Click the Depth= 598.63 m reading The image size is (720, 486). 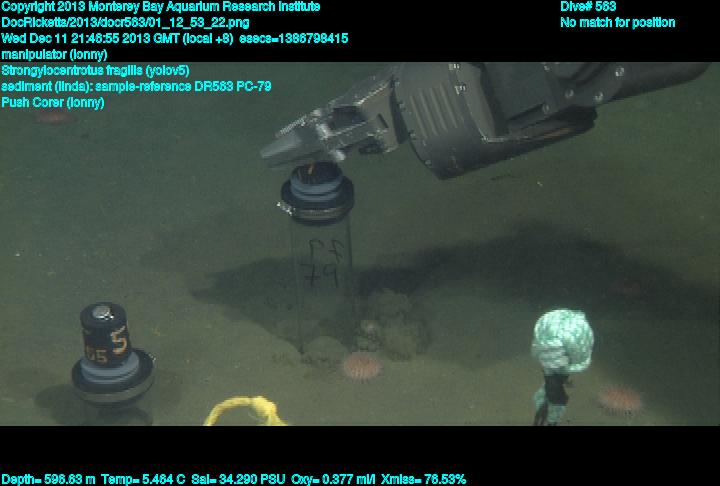pos(48,480)
